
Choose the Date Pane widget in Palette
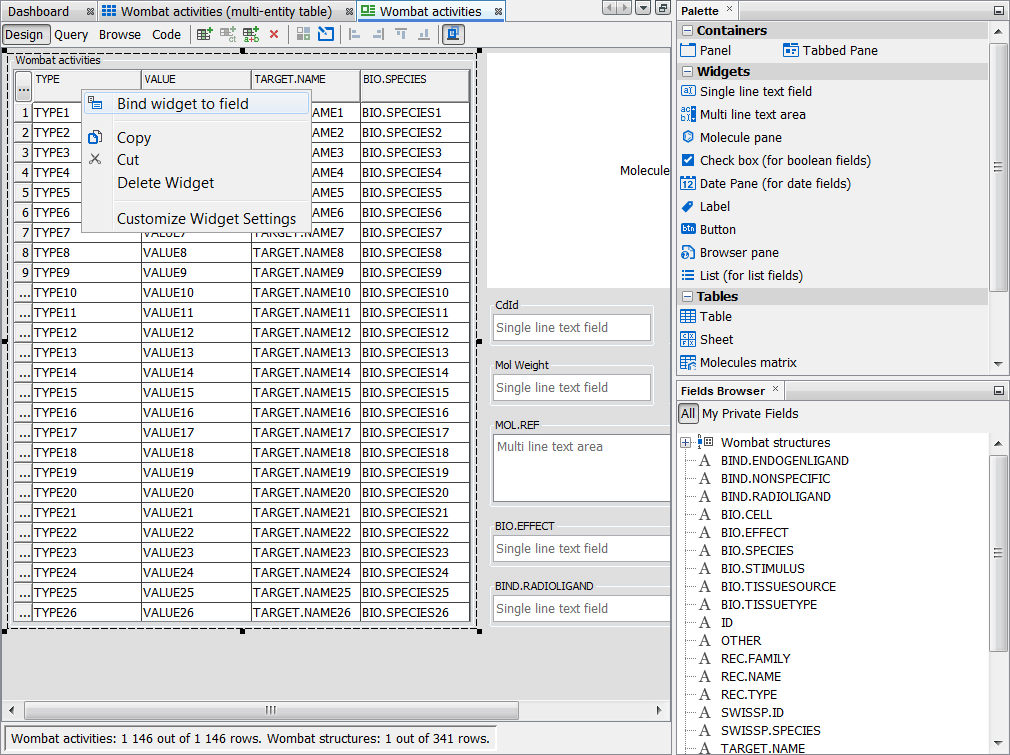point(775,184)
